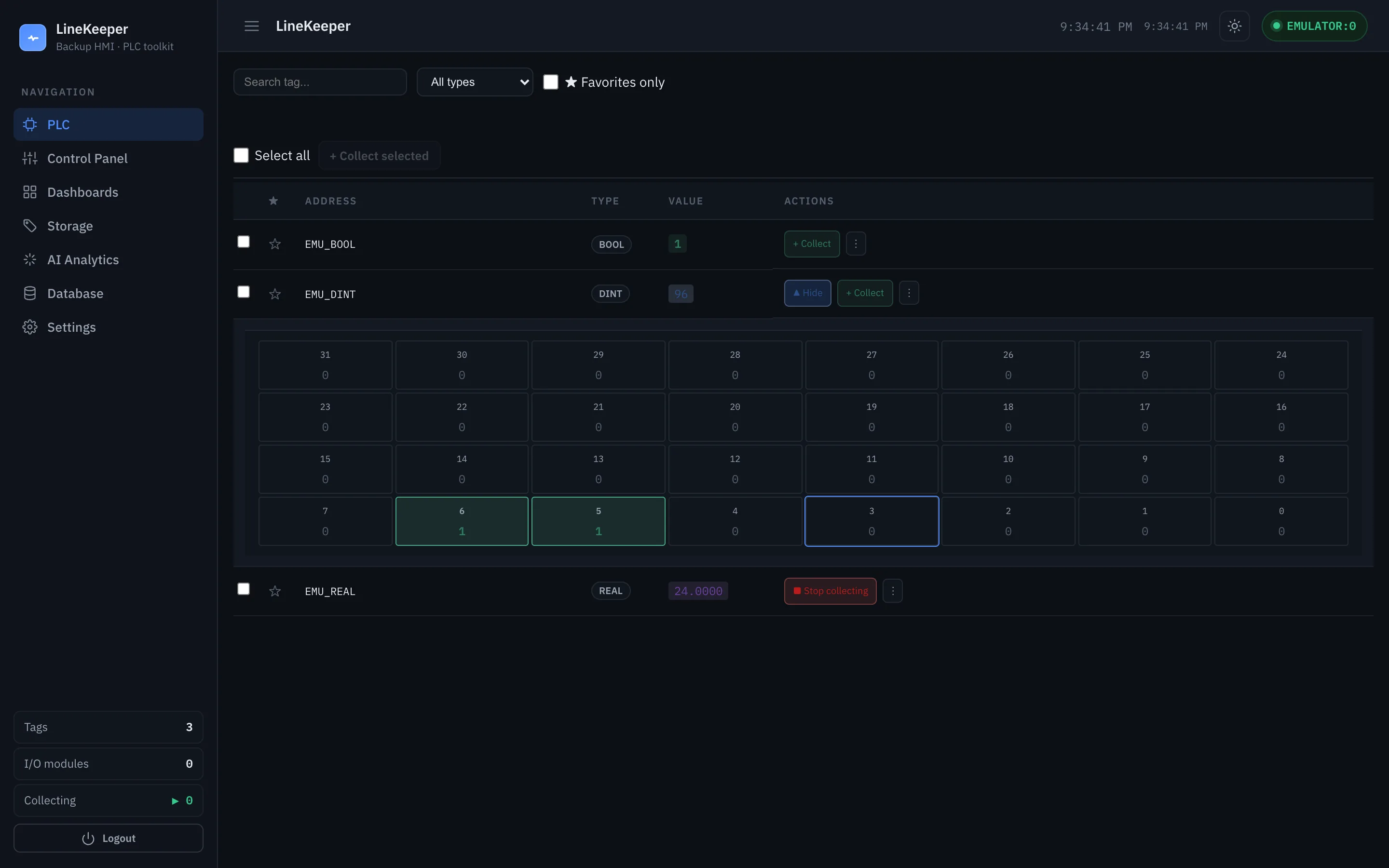This screenshot has width=1389, height=868.
Task: Open AI Analytics in navigation
Action: tap(109, 259)
